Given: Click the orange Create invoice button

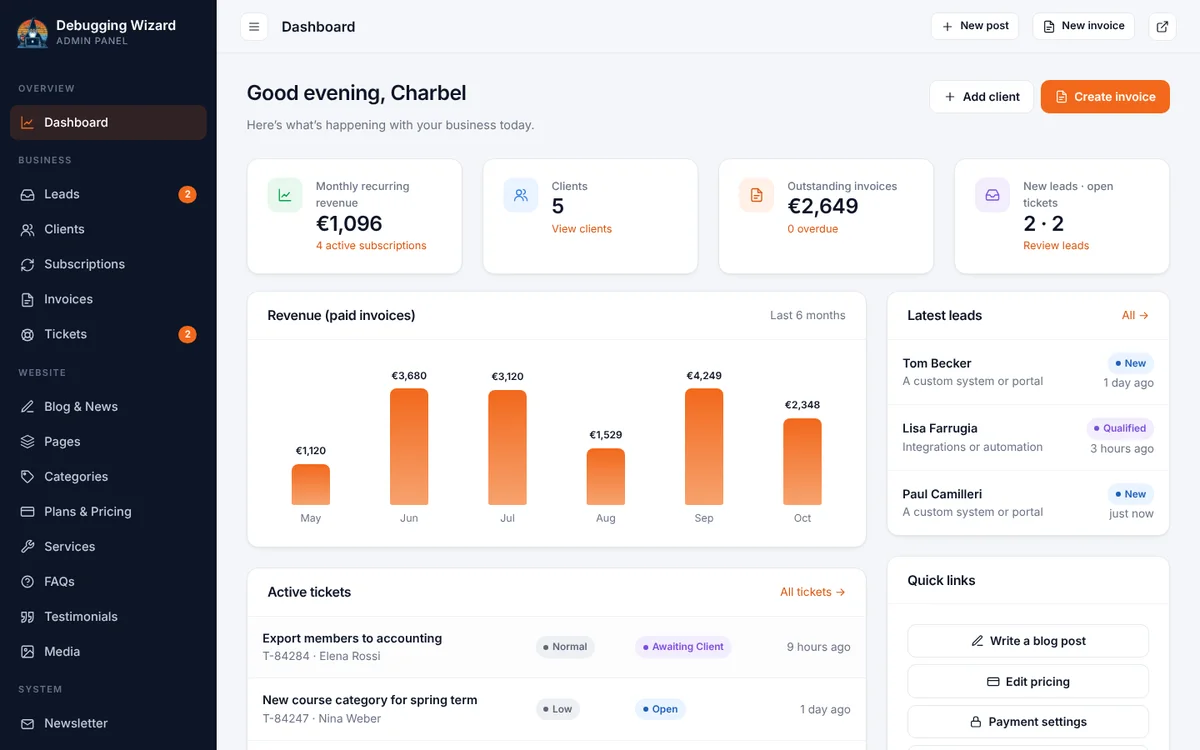Looking at the screenshot, I should [1105, 97].
